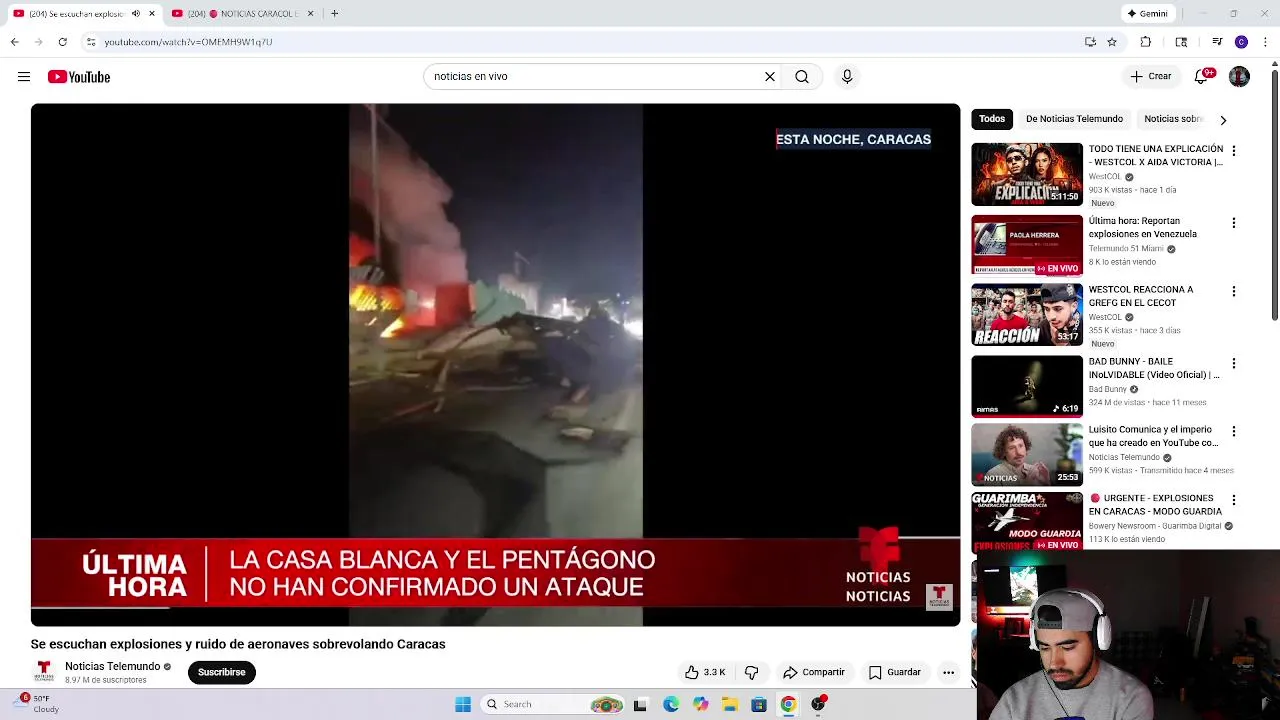Open the YouTube guide hamburger menu
This screenshot has width=1280, height=720.
[x=24, y=76]
